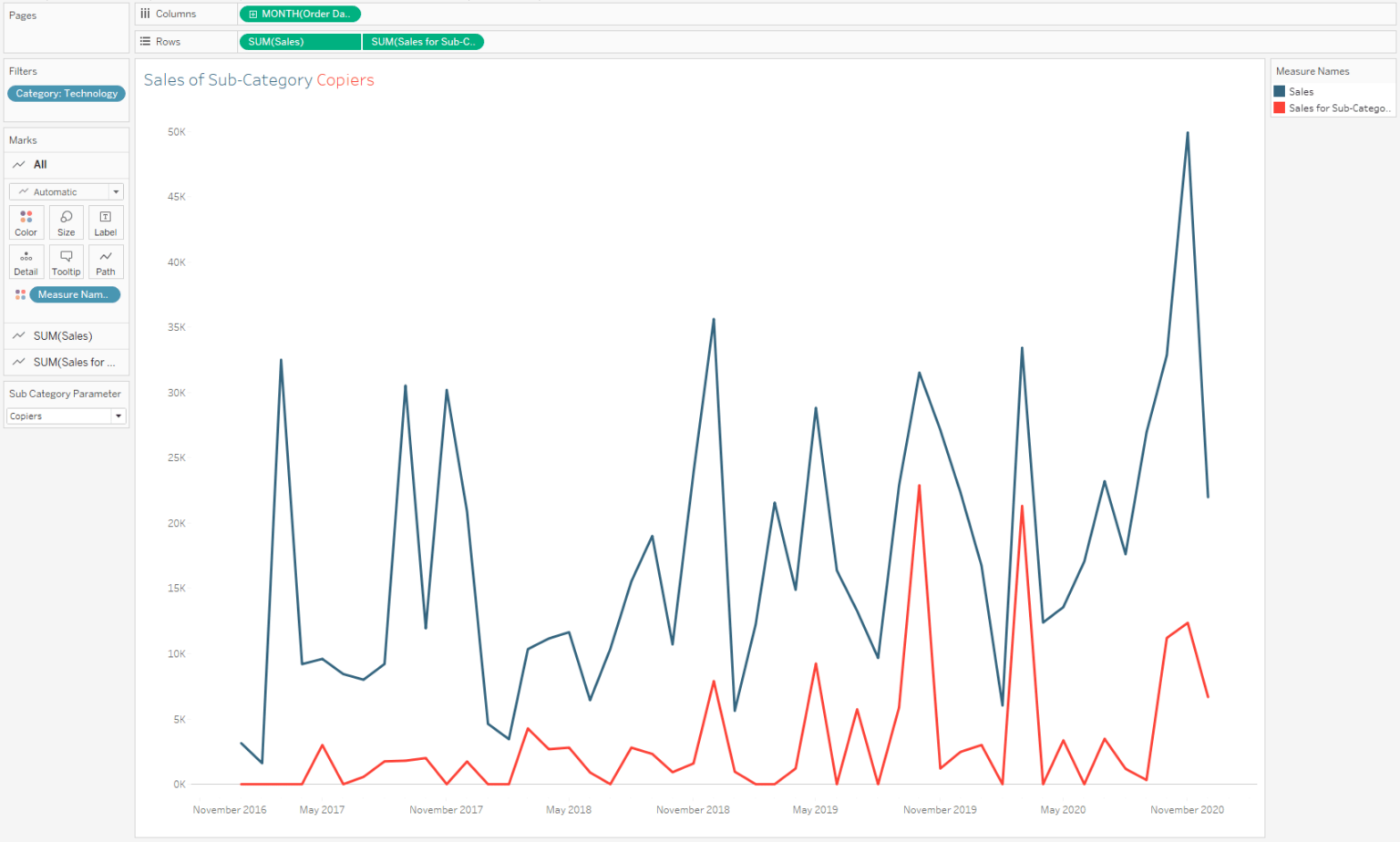
Task: Open the Tooltip editor icon
Action: (66, 262)
